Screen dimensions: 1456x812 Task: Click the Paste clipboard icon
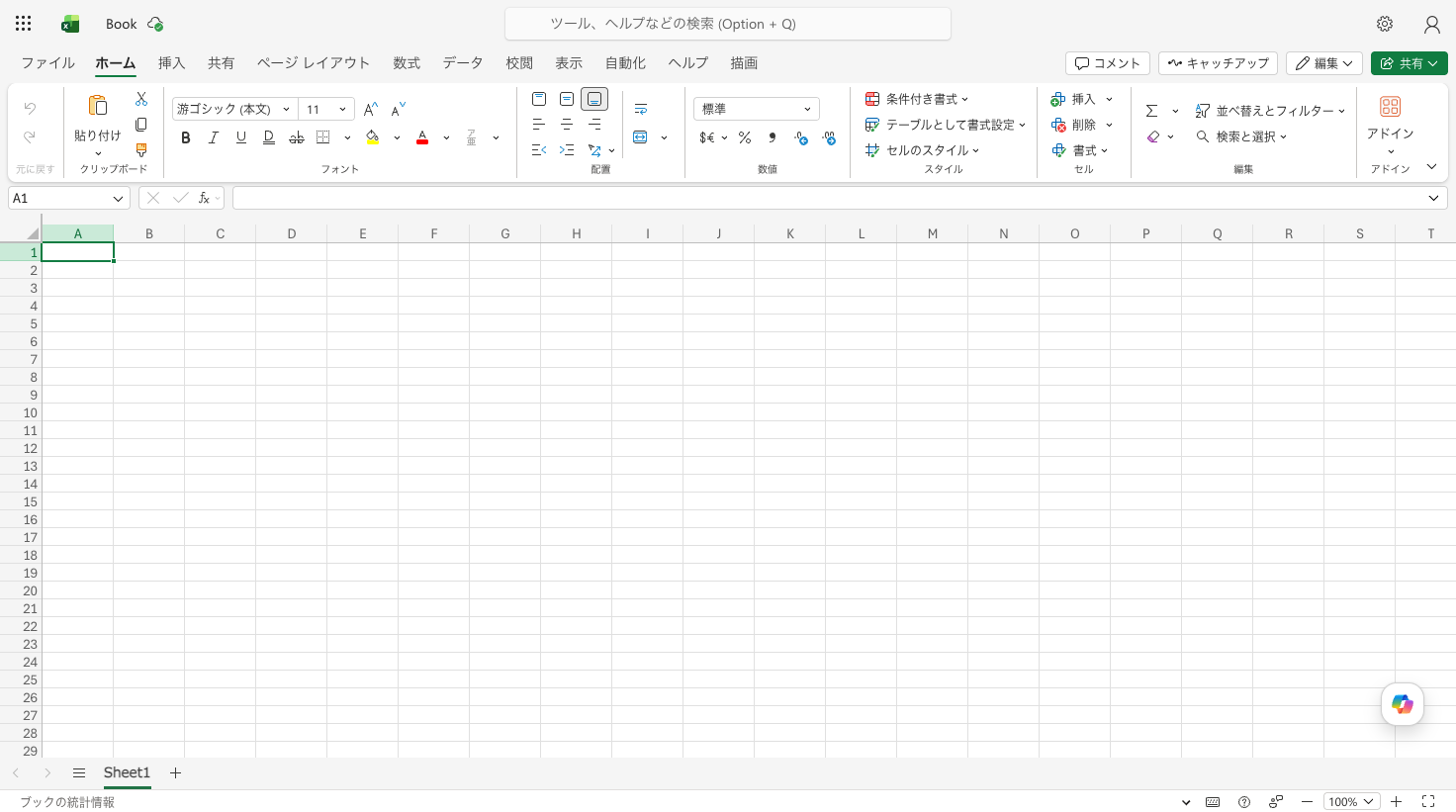point(97,105)
